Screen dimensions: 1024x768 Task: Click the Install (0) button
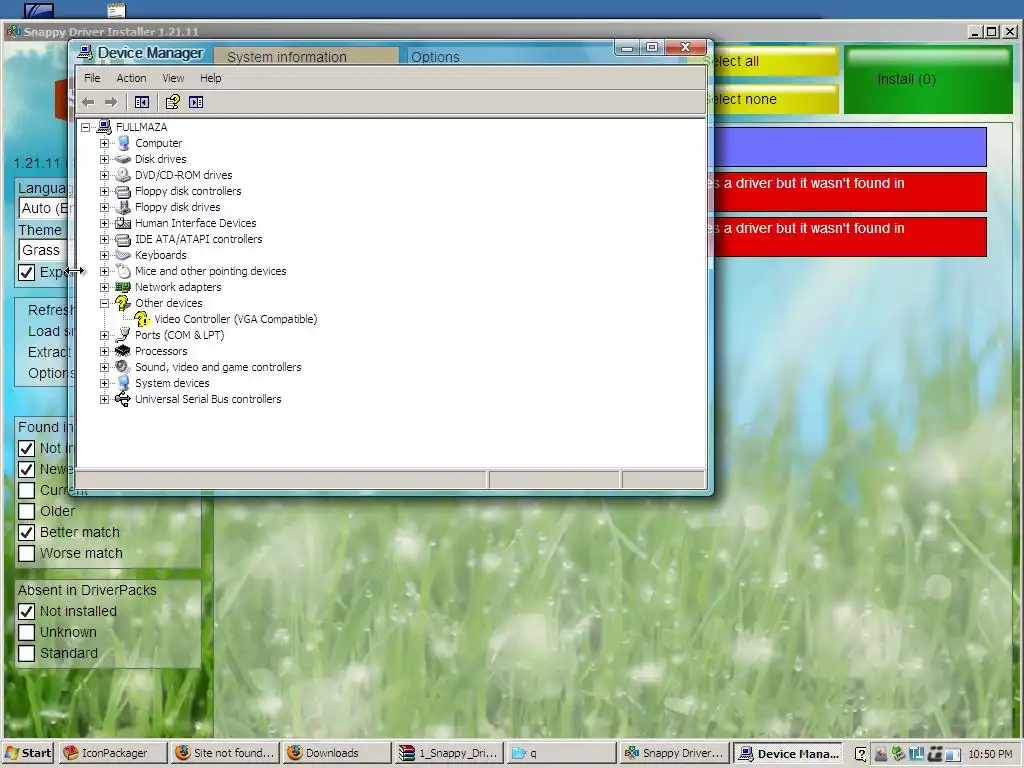[928, 80]
